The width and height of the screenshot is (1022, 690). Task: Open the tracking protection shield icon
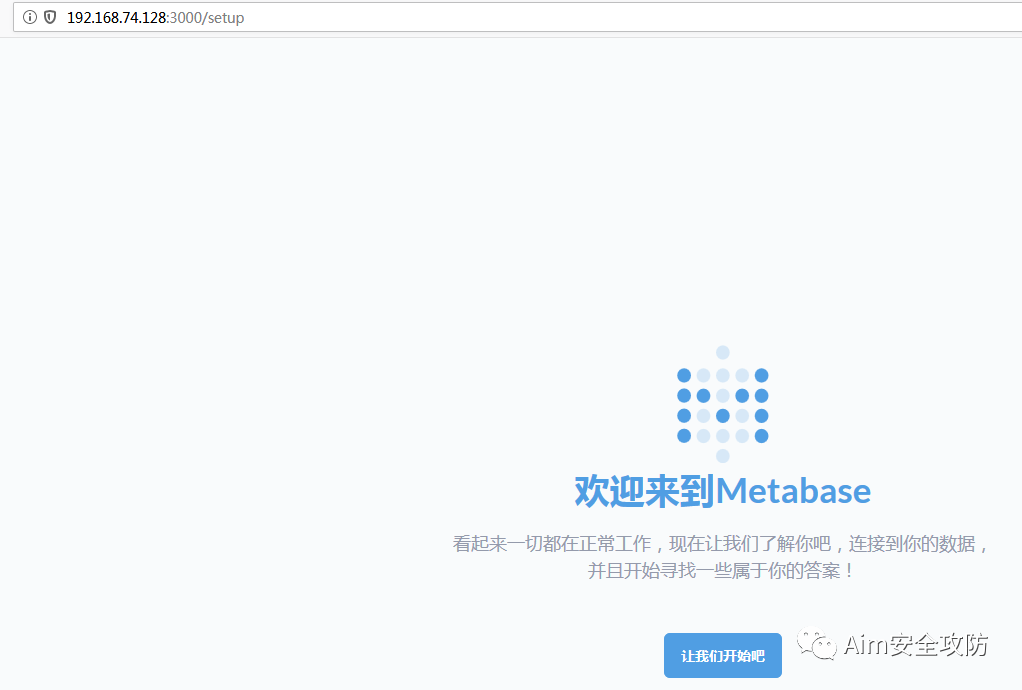tap(50, 17)
